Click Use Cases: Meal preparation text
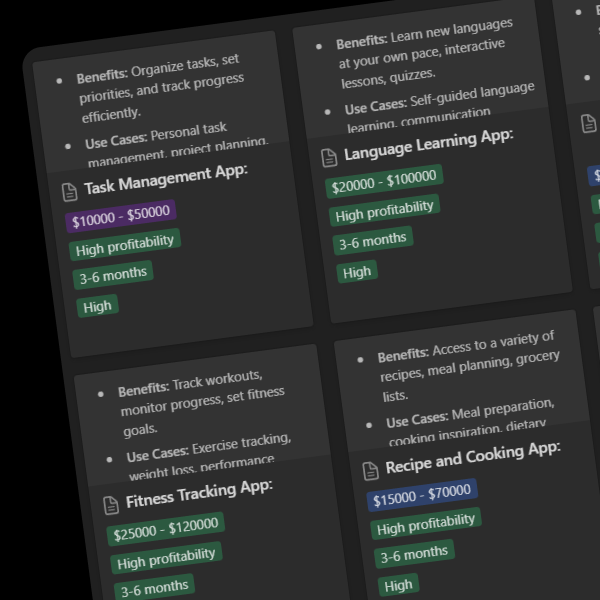 (470, 422)
